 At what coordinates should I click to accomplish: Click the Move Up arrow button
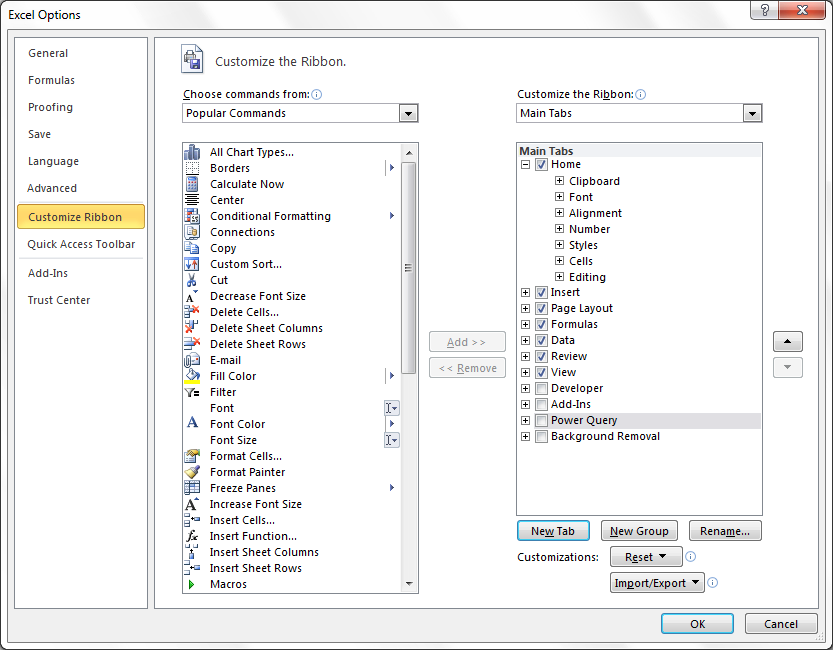tap(787, 341)
